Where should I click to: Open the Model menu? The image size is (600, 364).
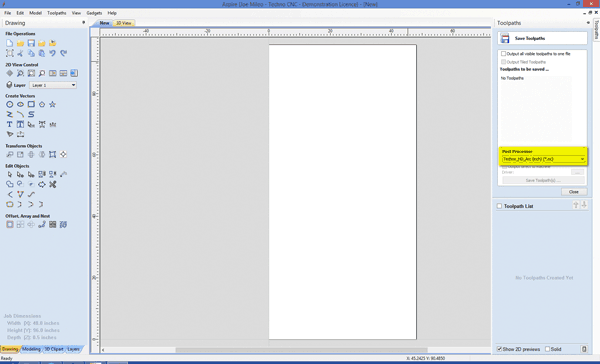(x=35, y=13)
